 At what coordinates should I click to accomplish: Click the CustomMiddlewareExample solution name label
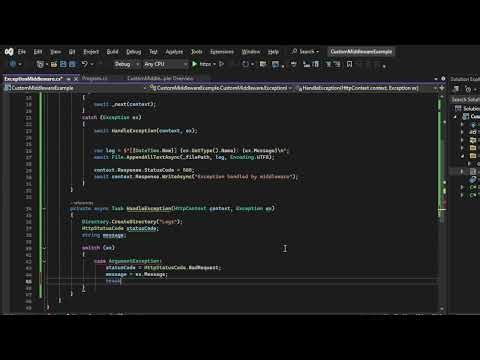pyautogui.click(x=361, y=52)
